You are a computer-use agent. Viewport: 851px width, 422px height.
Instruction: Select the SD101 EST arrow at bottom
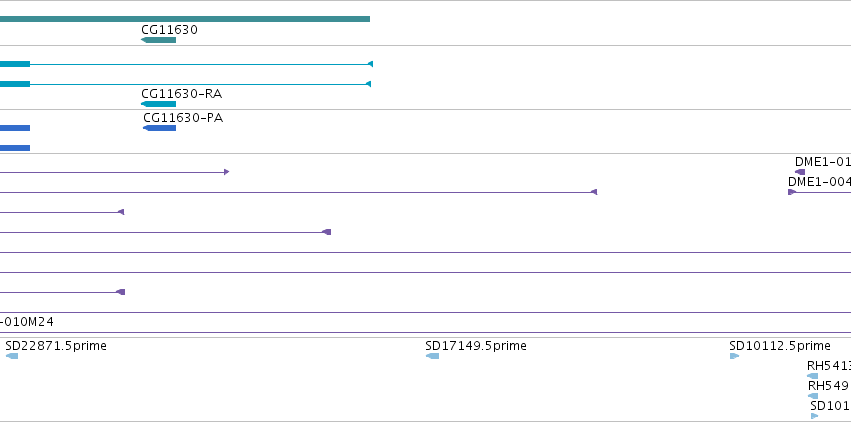click(814, 416)
